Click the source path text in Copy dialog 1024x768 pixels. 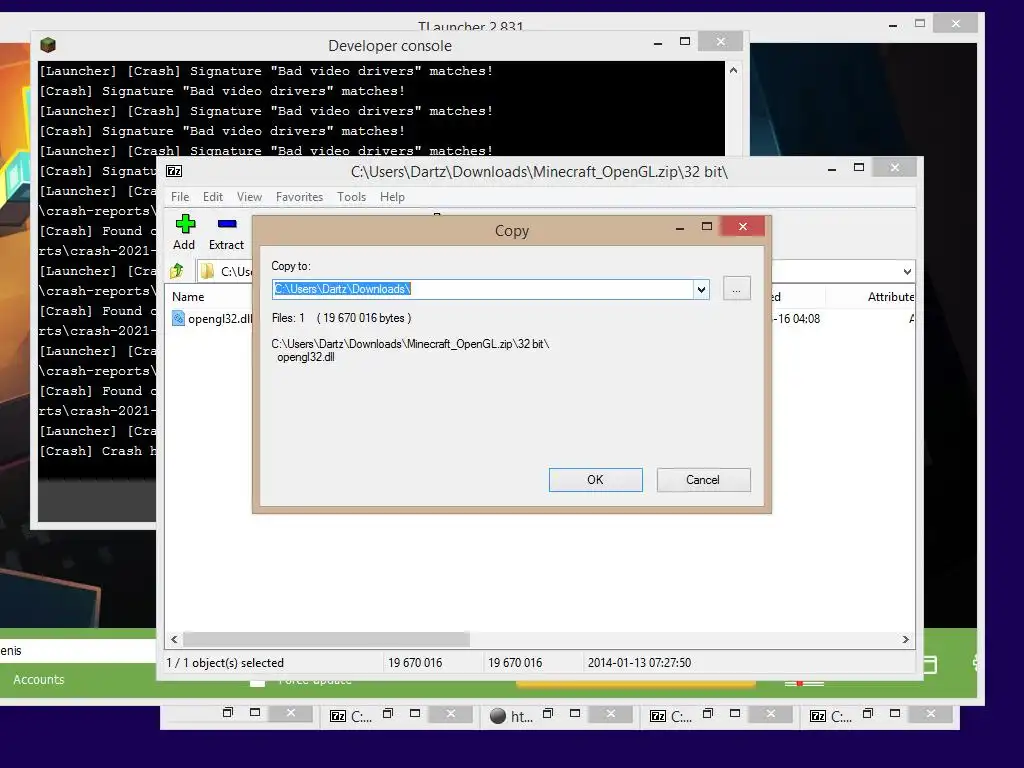[x=410, y=344]
